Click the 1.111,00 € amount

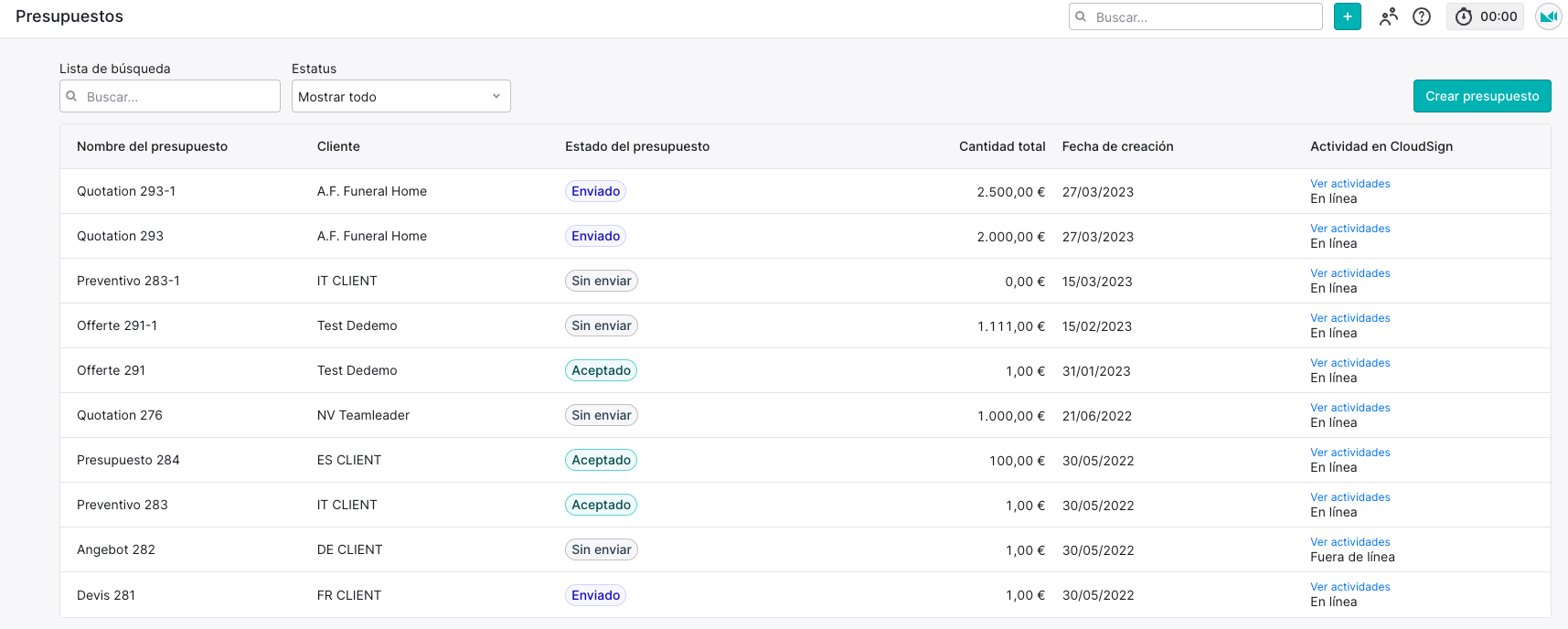coord(1011,326)
